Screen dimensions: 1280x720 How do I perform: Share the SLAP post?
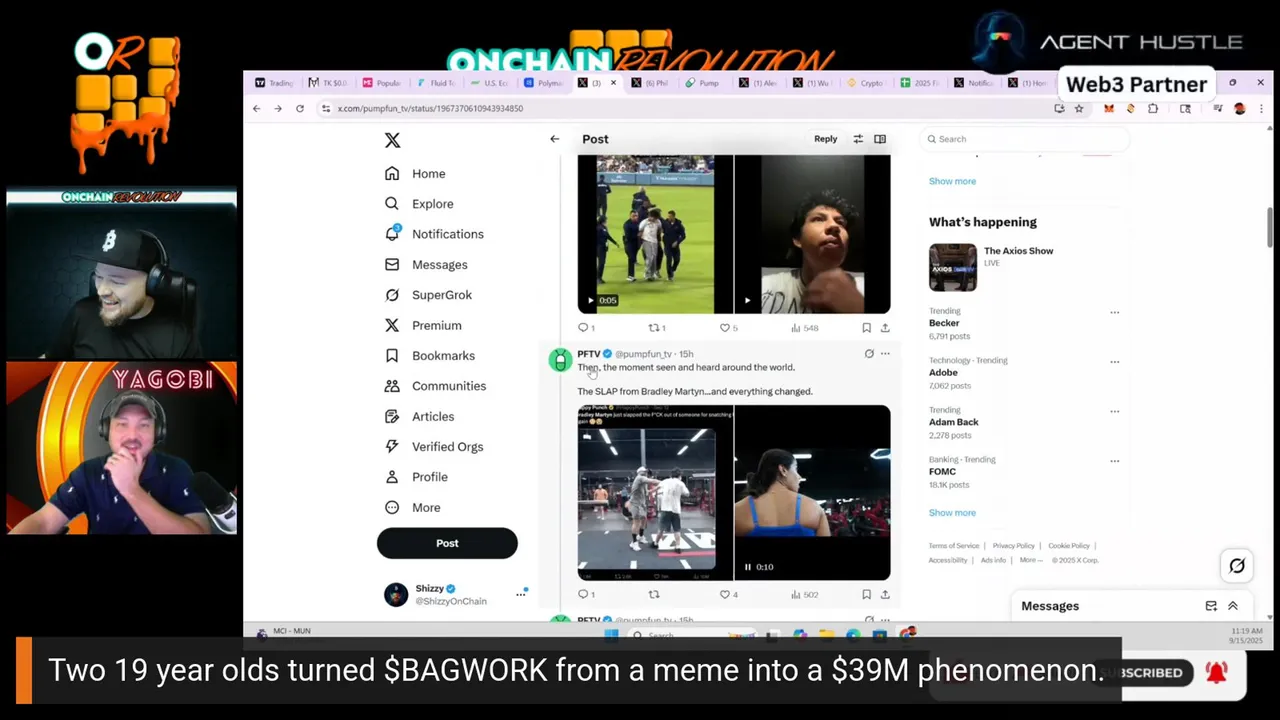pyautogui.click(x=885, y=595)
